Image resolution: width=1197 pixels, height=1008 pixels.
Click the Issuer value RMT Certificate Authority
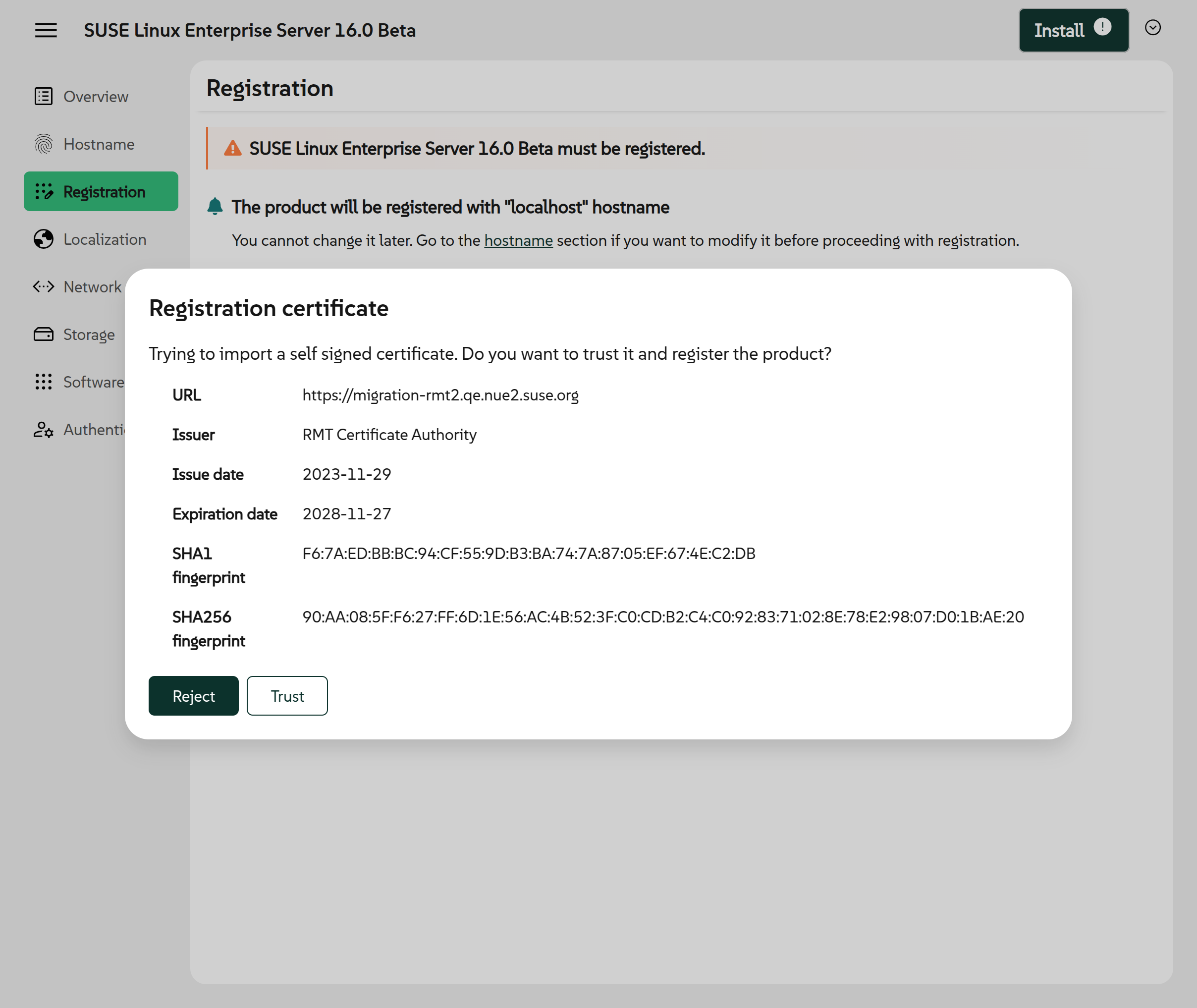[x=389, y=434]
